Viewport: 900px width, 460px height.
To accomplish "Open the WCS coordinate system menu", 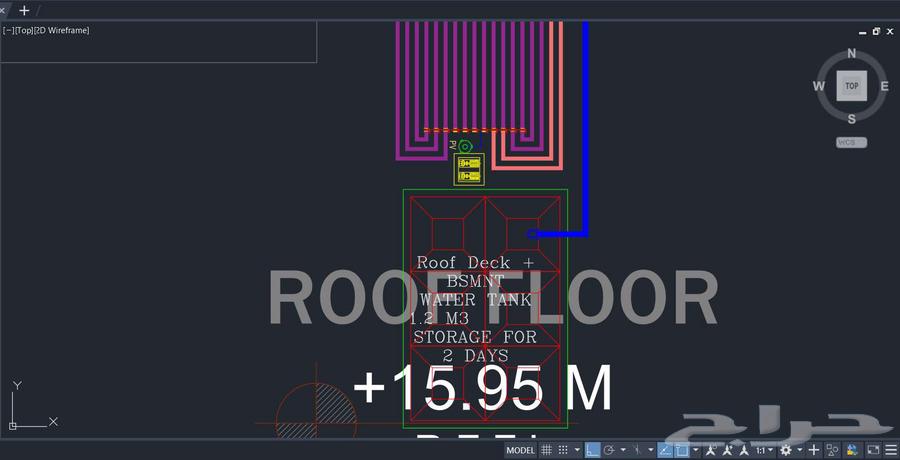I will tap(851, 142).
